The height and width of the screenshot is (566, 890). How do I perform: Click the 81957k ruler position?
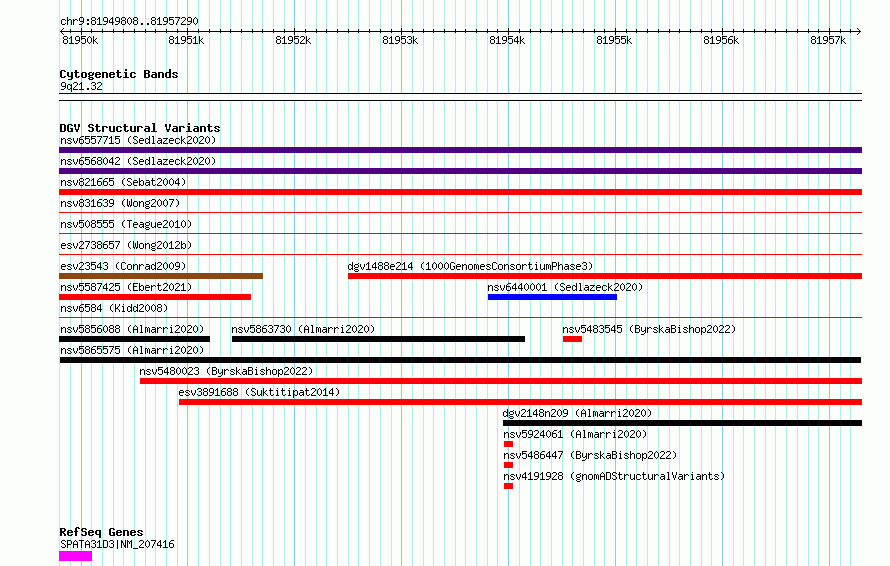click(828, 40)
